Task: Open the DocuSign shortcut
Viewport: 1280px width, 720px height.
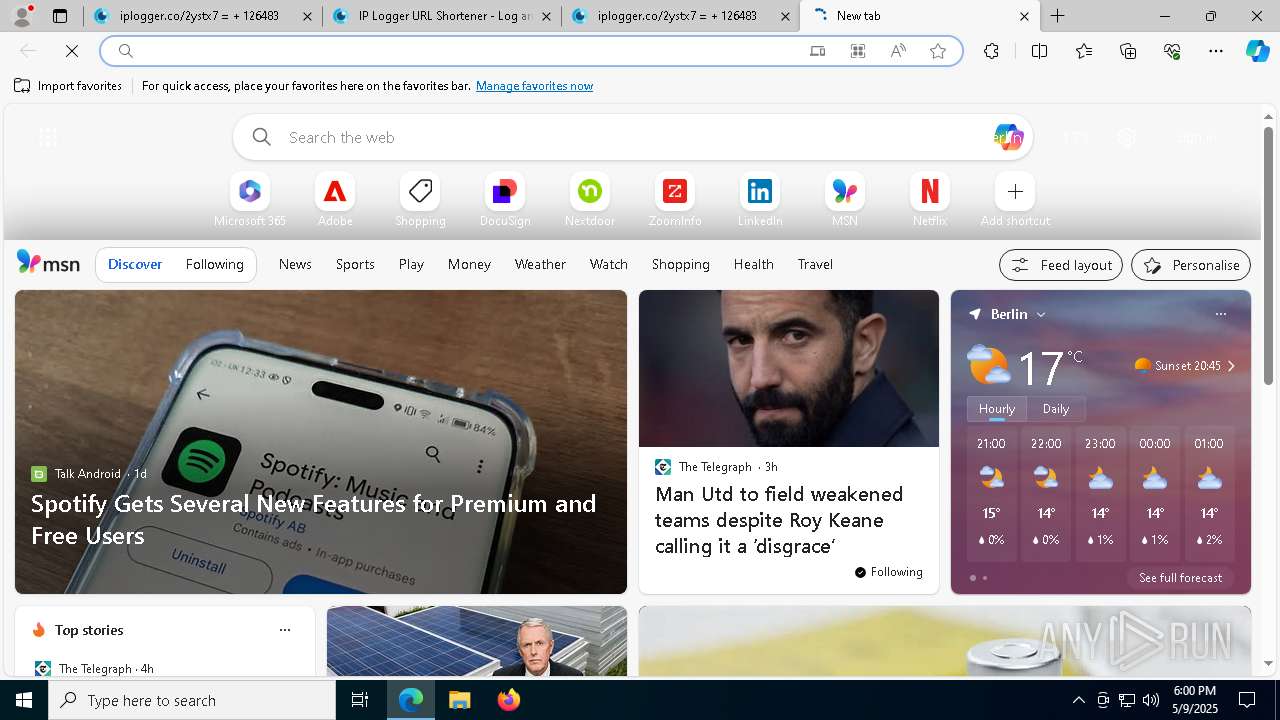Action: 505,200
